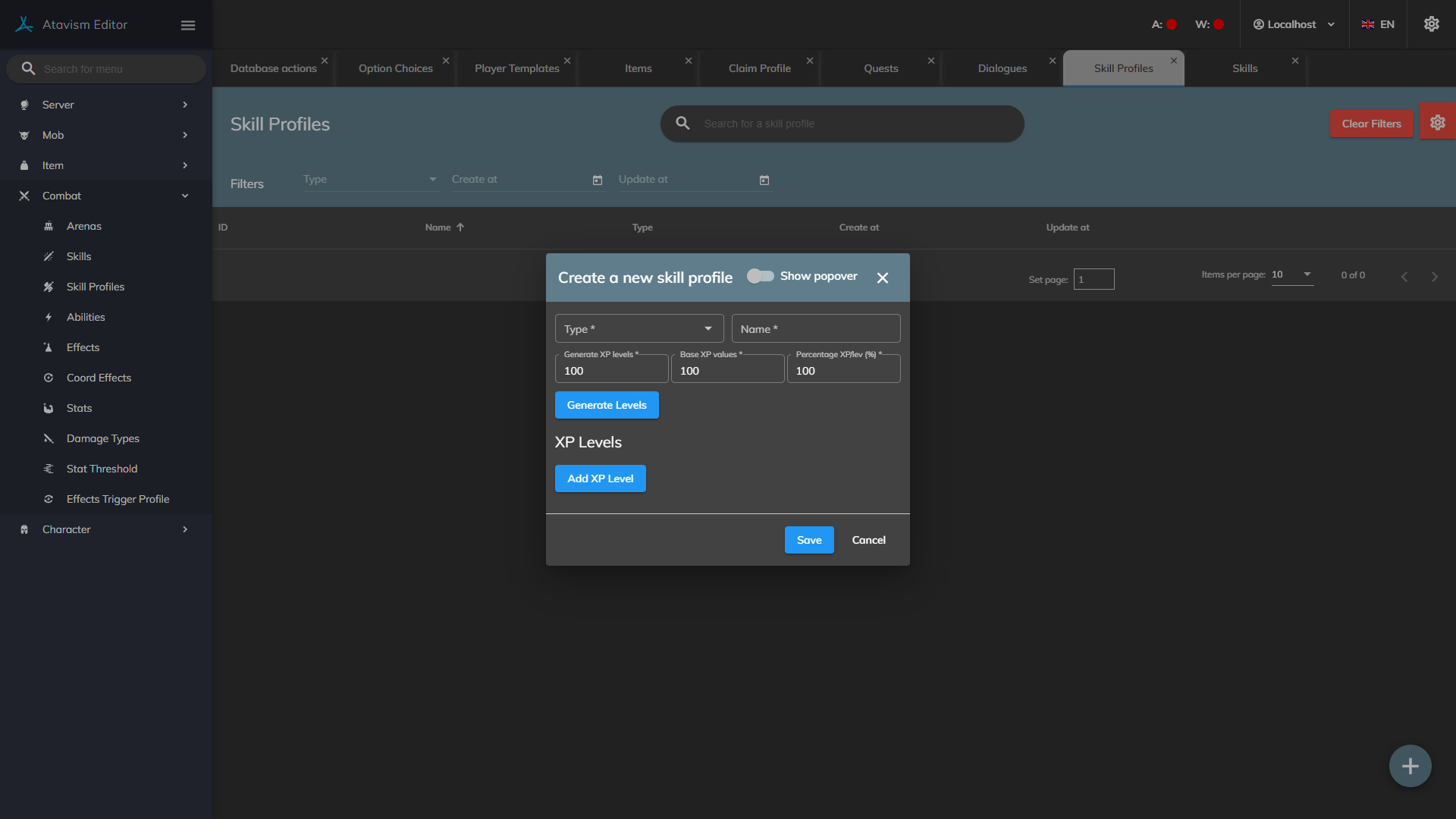The image size is (1456, 819).
Task: Open the Type filter dropdown
Action: pos(370,180)
